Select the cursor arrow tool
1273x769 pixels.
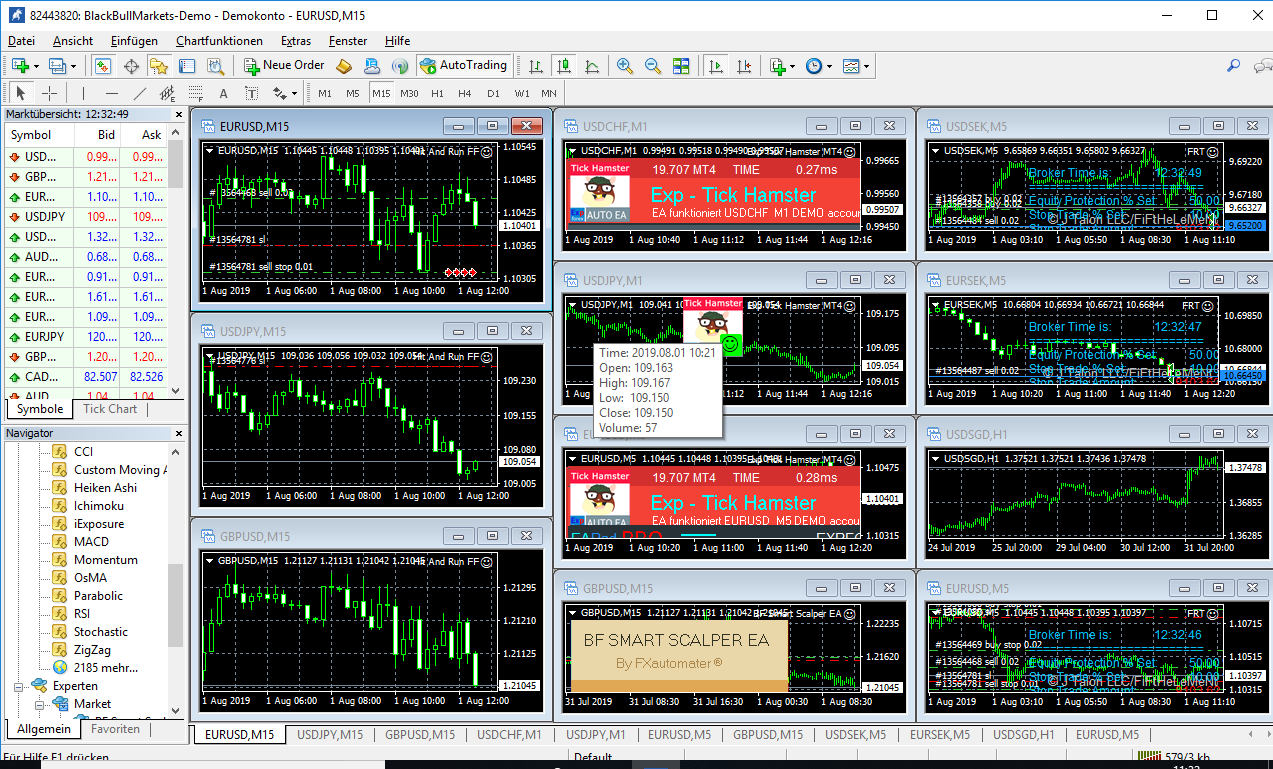21,93
